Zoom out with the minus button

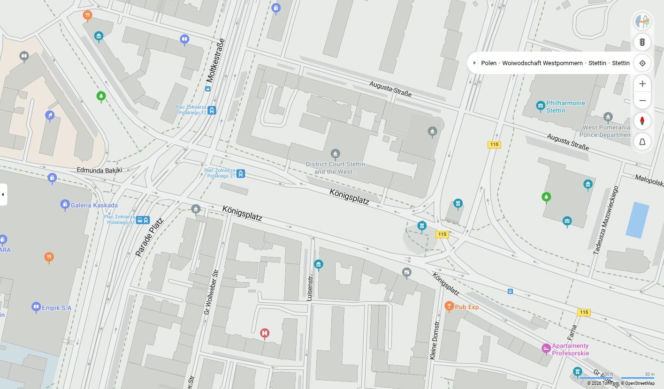click(x=642, y=101)
